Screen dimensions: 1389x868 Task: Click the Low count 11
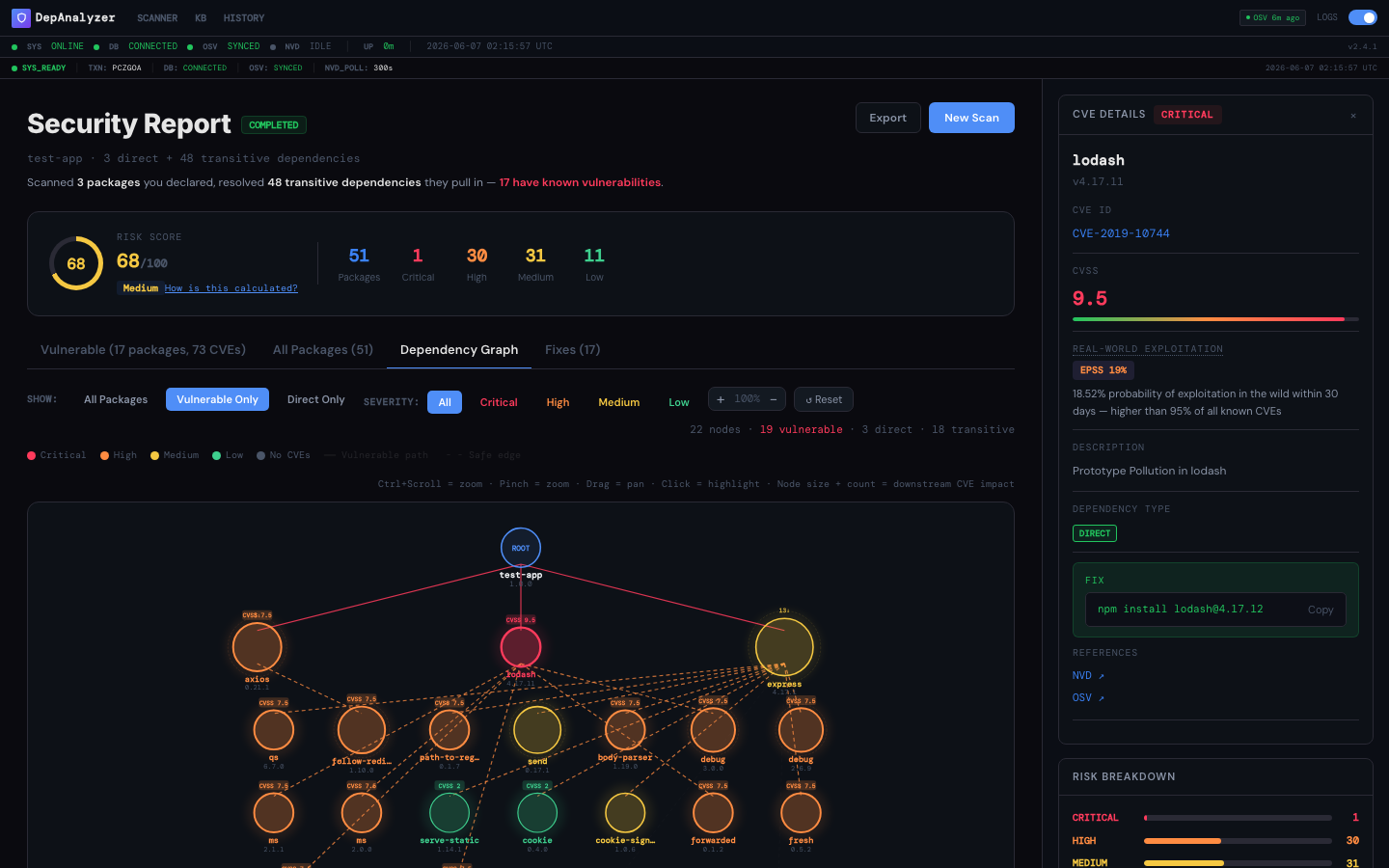pyautogui.click(x=594, y=256)
